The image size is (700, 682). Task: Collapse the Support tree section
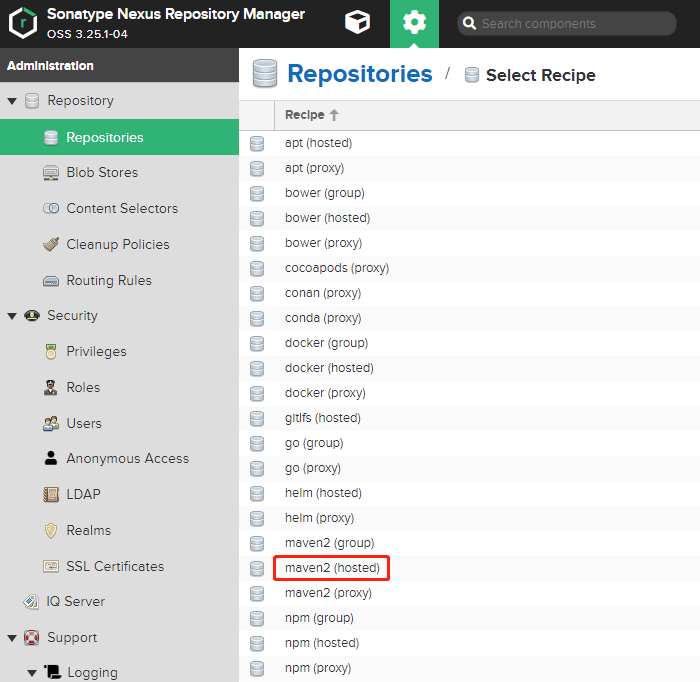tap(12, 638)
